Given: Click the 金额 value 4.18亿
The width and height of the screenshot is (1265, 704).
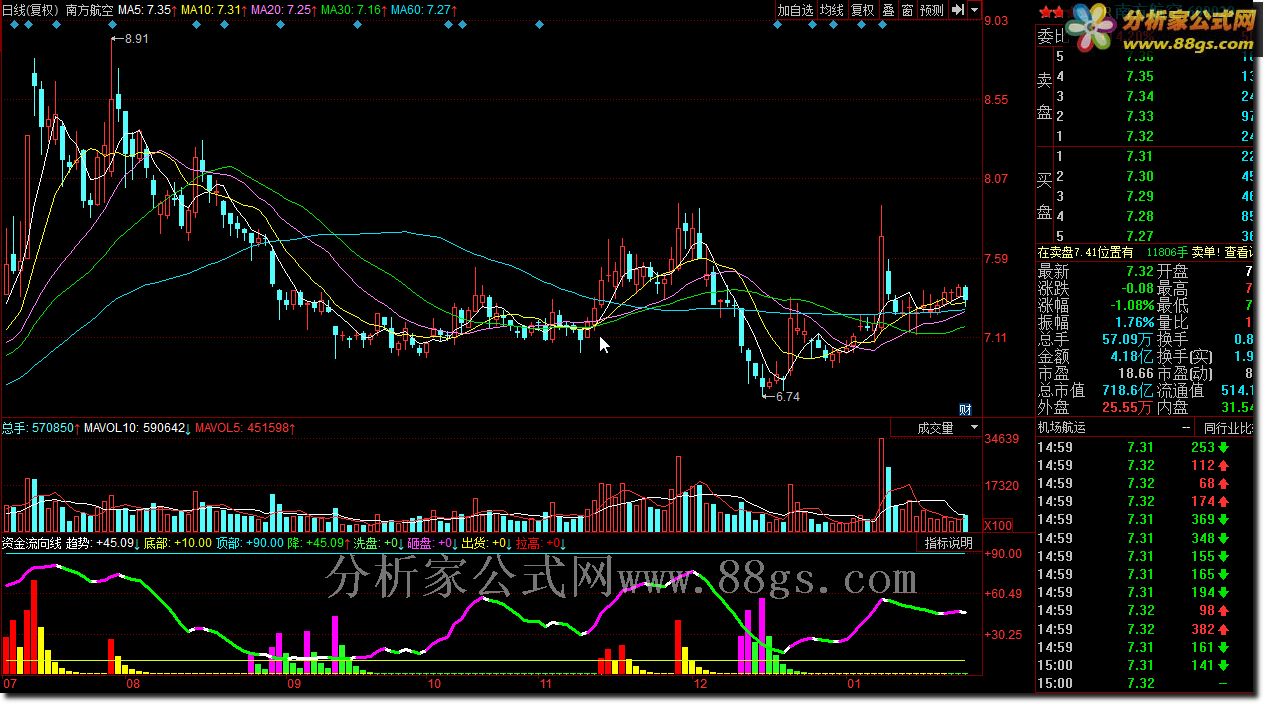Looking at the screenshot, I should pos(1131,356).
